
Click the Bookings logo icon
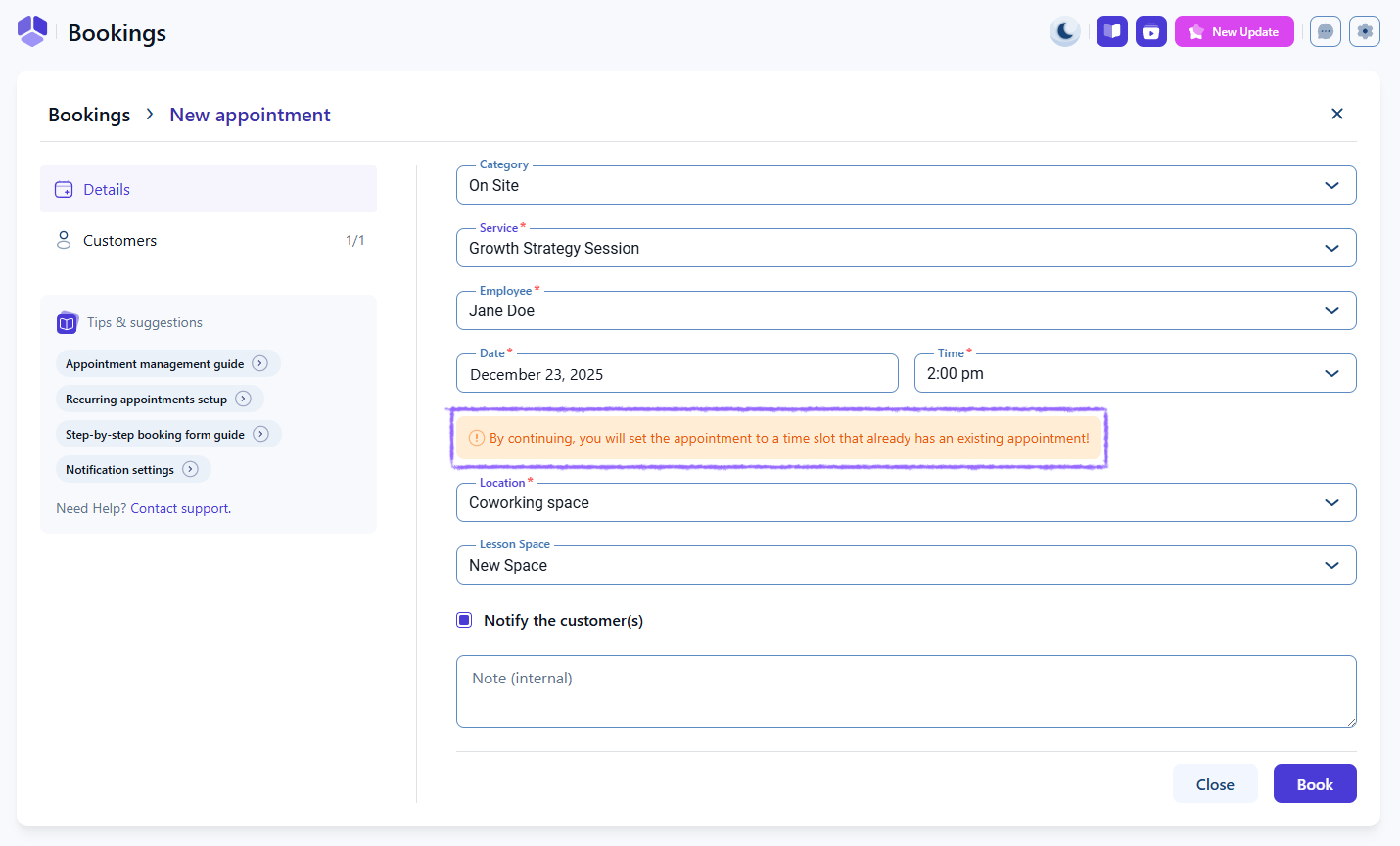pos(32,31)
